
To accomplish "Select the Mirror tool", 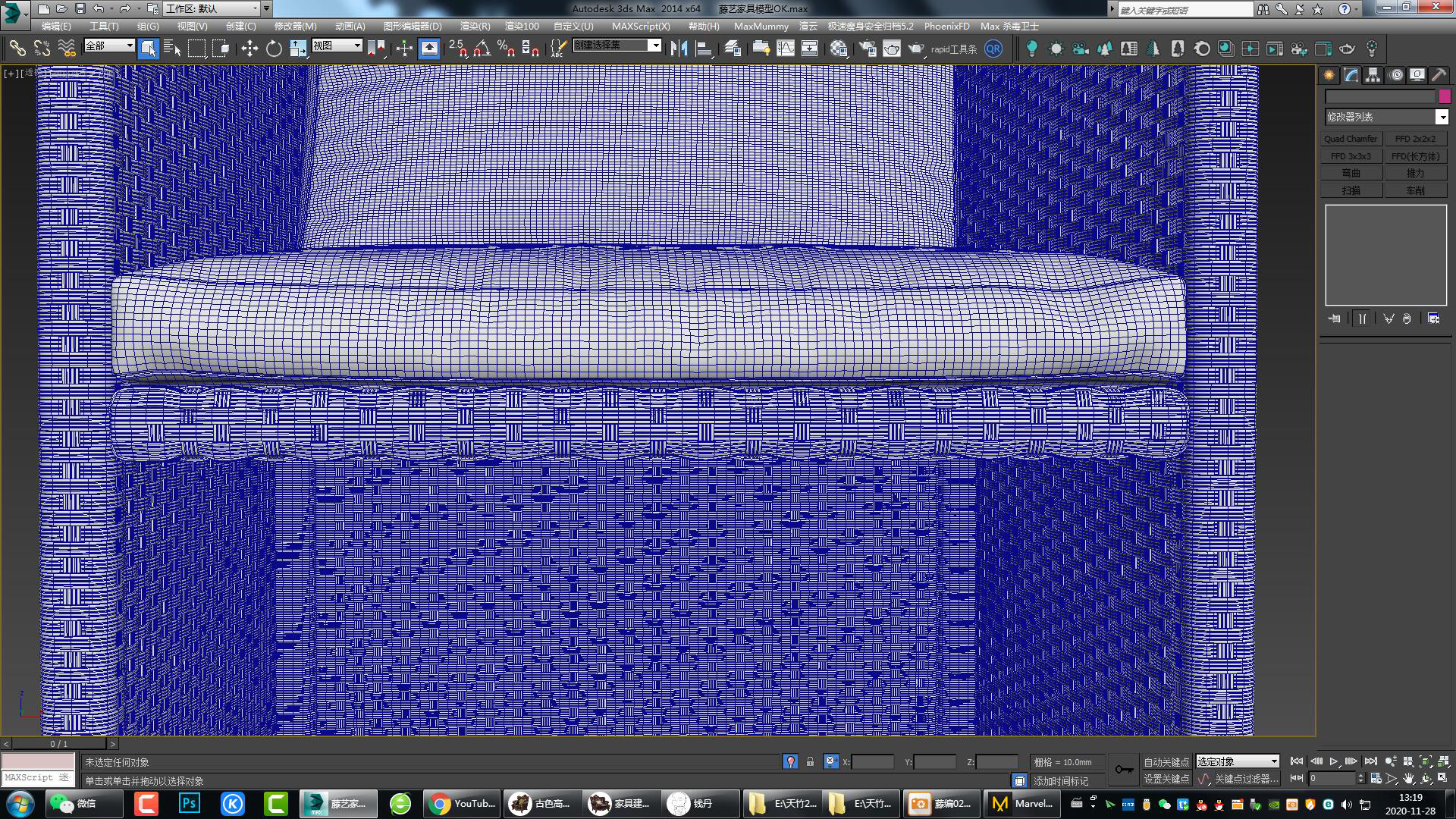I will click(x=679, y=47).
